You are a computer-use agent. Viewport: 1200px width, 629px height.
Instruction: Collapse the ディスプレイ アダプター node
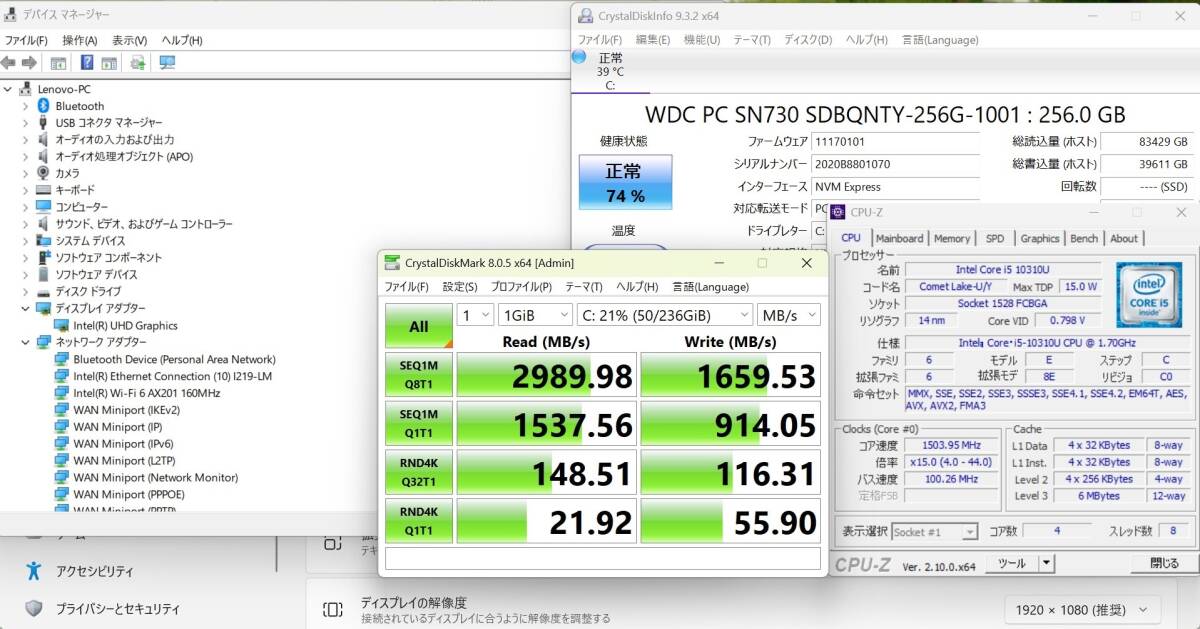(26, 308)
